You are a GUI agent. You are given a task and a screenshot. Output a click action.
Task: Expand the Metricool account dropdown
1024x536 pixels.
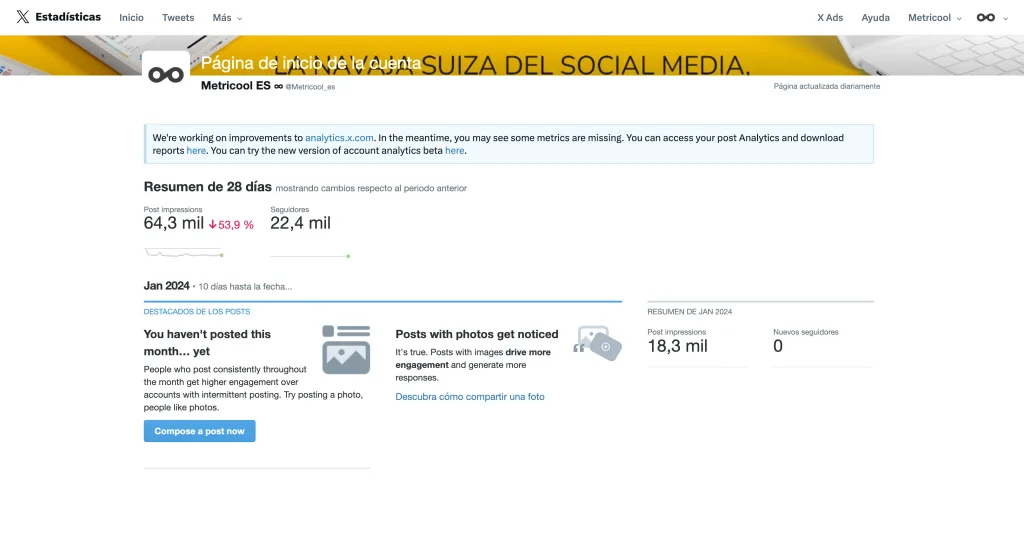coord(934,18)
